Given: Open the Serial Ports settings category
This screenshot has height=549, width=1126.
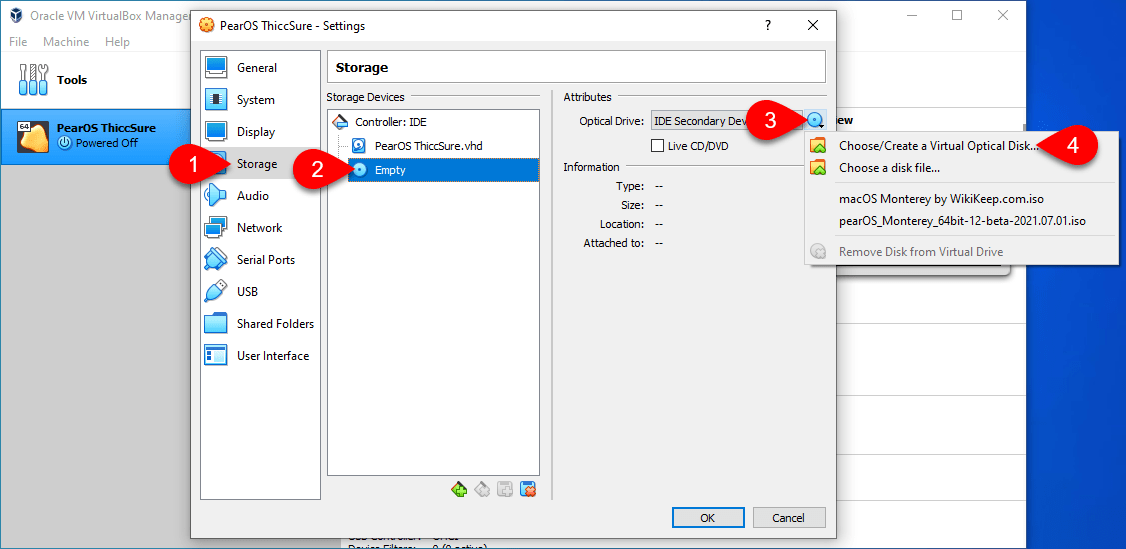Looking at the screenshot, I should pos(260,260).
